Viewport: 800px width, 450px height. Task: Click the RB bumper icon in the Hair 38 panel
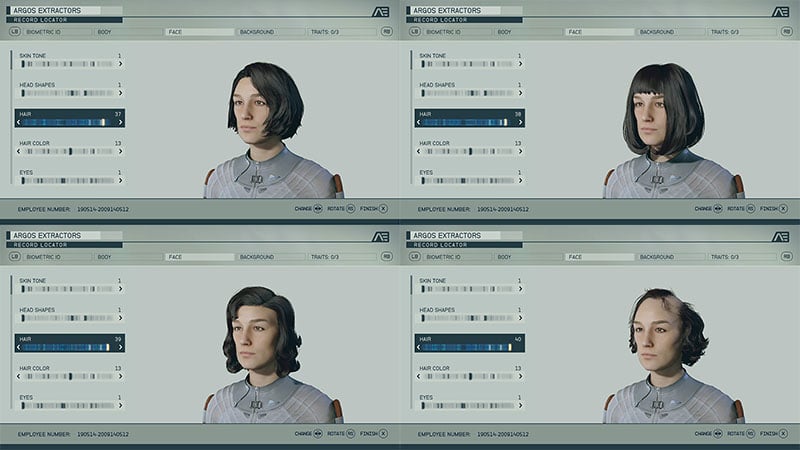786,32
